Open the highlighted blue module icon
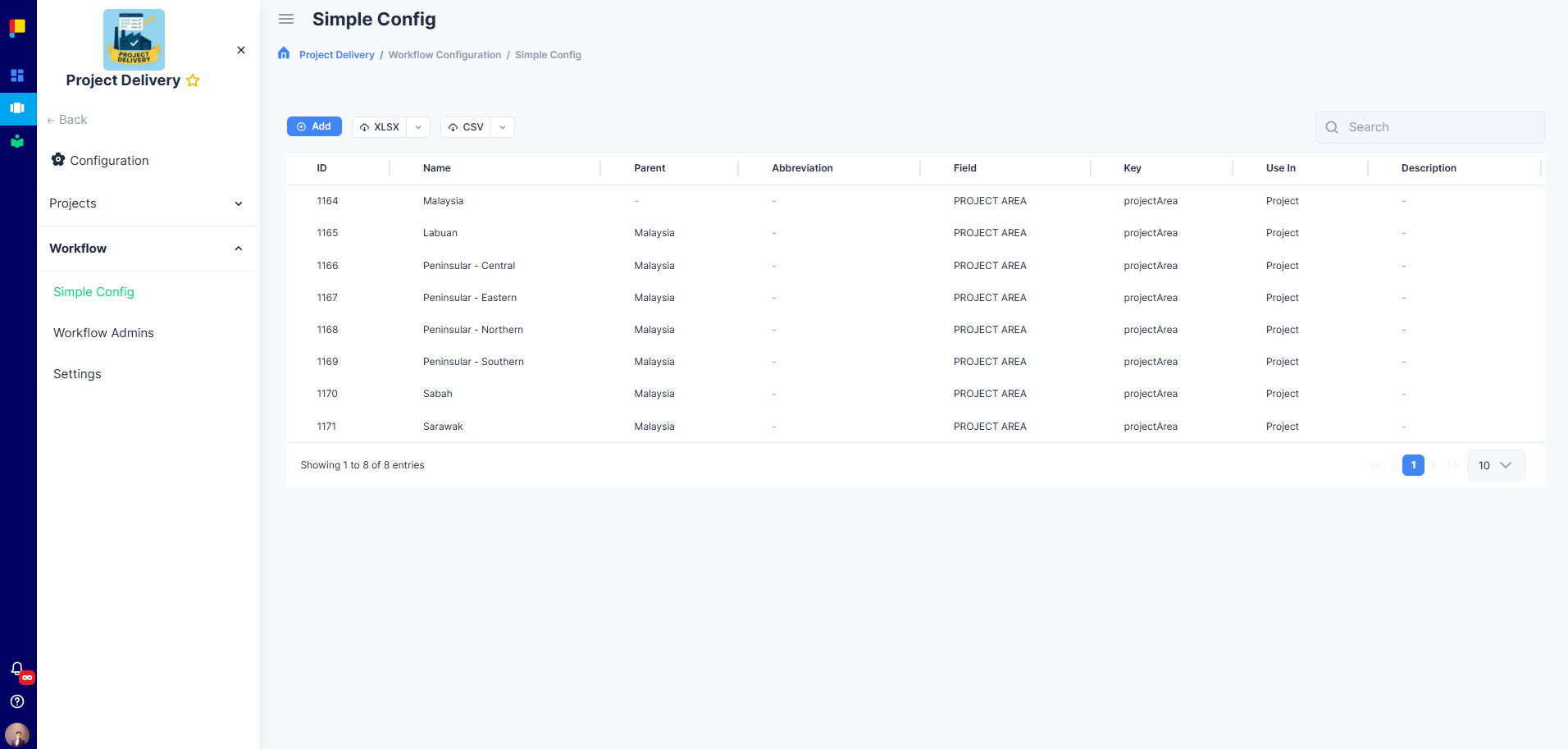Viewport: 1568px width, 749px height. 17,108
